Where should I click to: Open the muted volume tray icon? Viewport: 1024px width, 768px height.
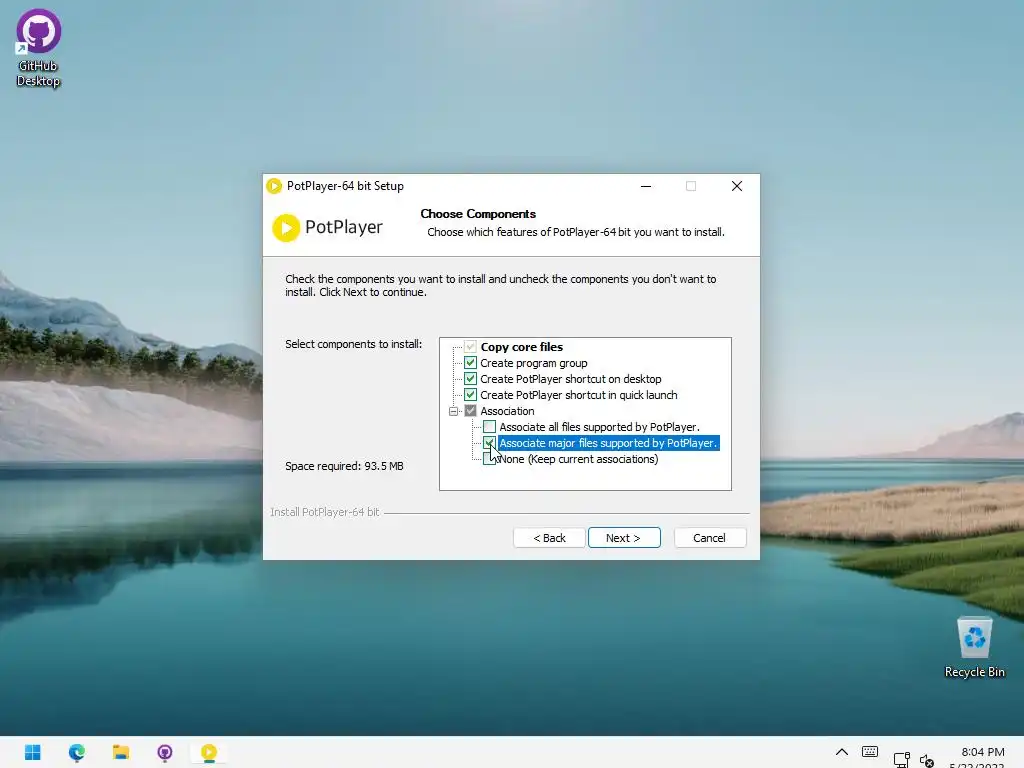point(927,760)
